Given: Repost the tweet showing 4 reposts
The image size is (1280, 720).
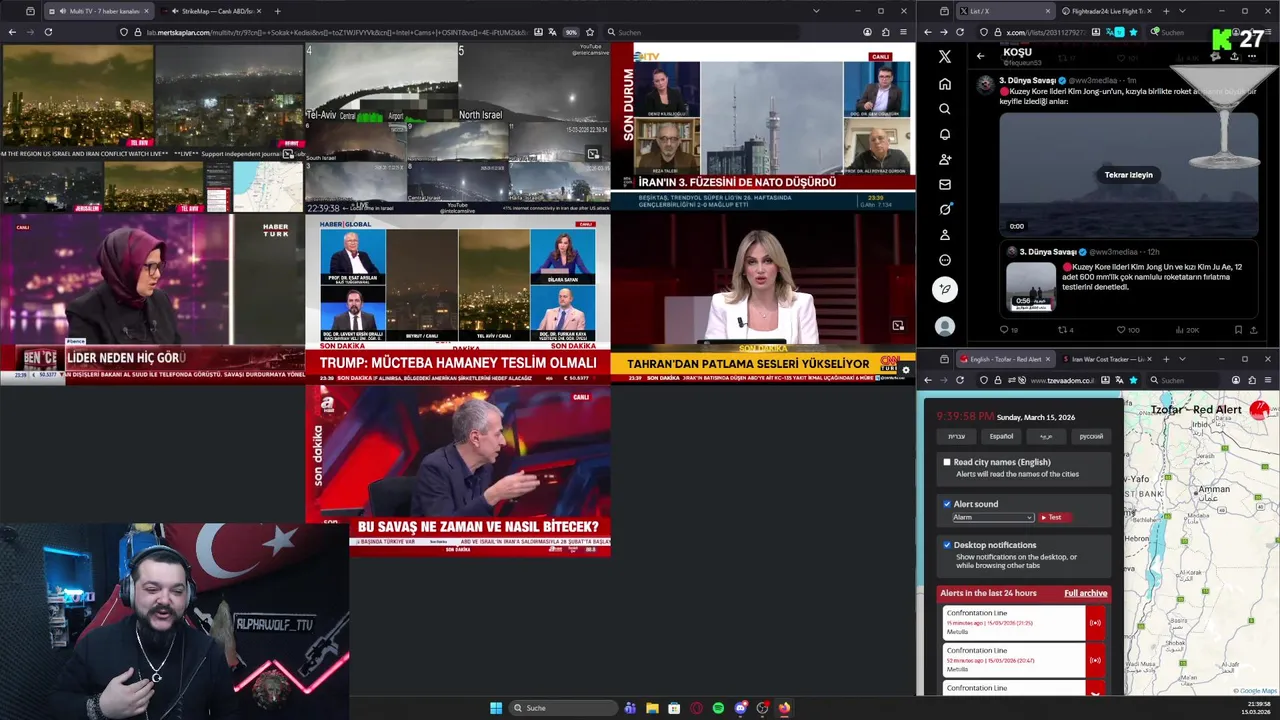Looking at the screenshot, I should 1065,330.
